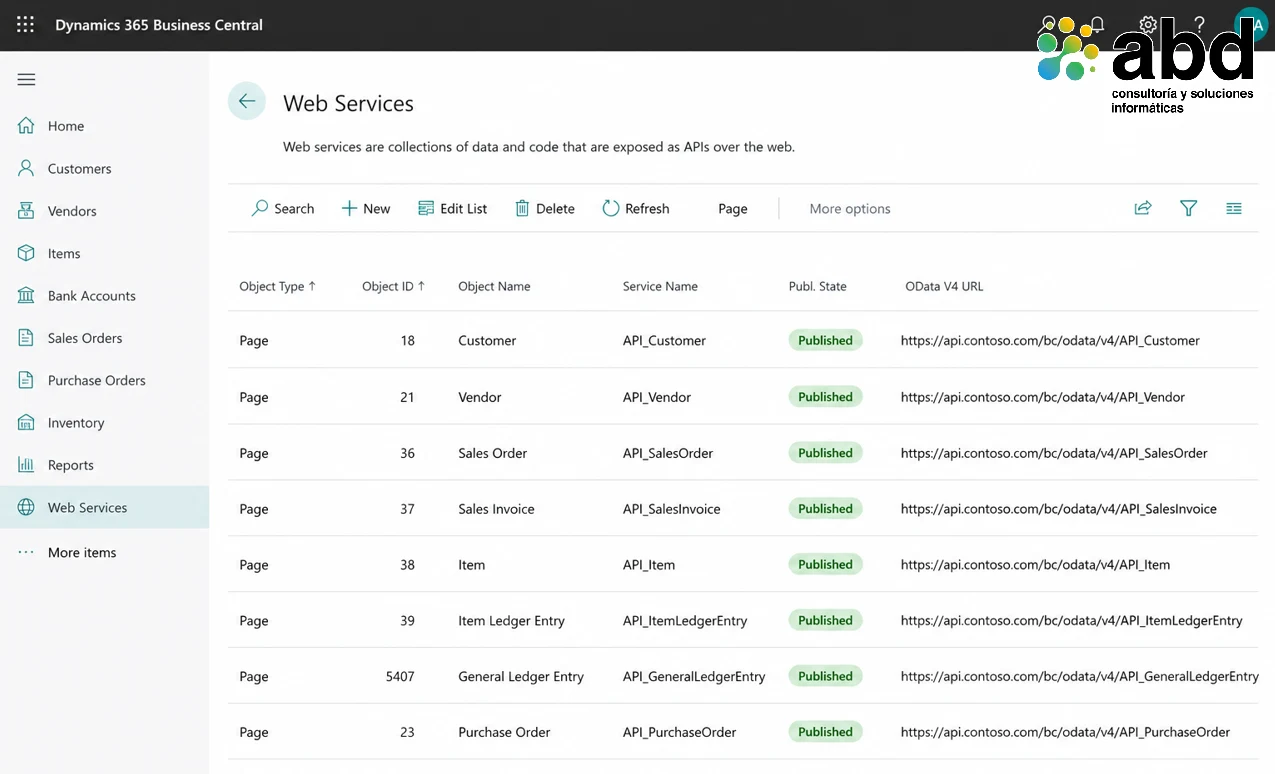Open the app launcher waffle icon
Viewport: 1275px width, 774px height.
coord(25,25)
